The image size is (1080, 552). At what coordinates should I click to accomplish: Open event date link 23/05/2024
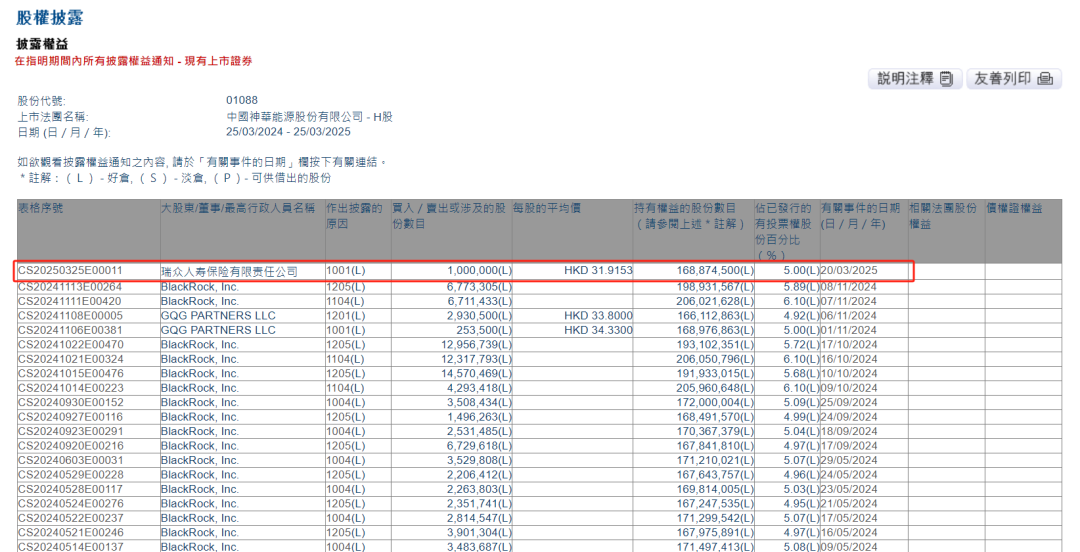(849, 489)
